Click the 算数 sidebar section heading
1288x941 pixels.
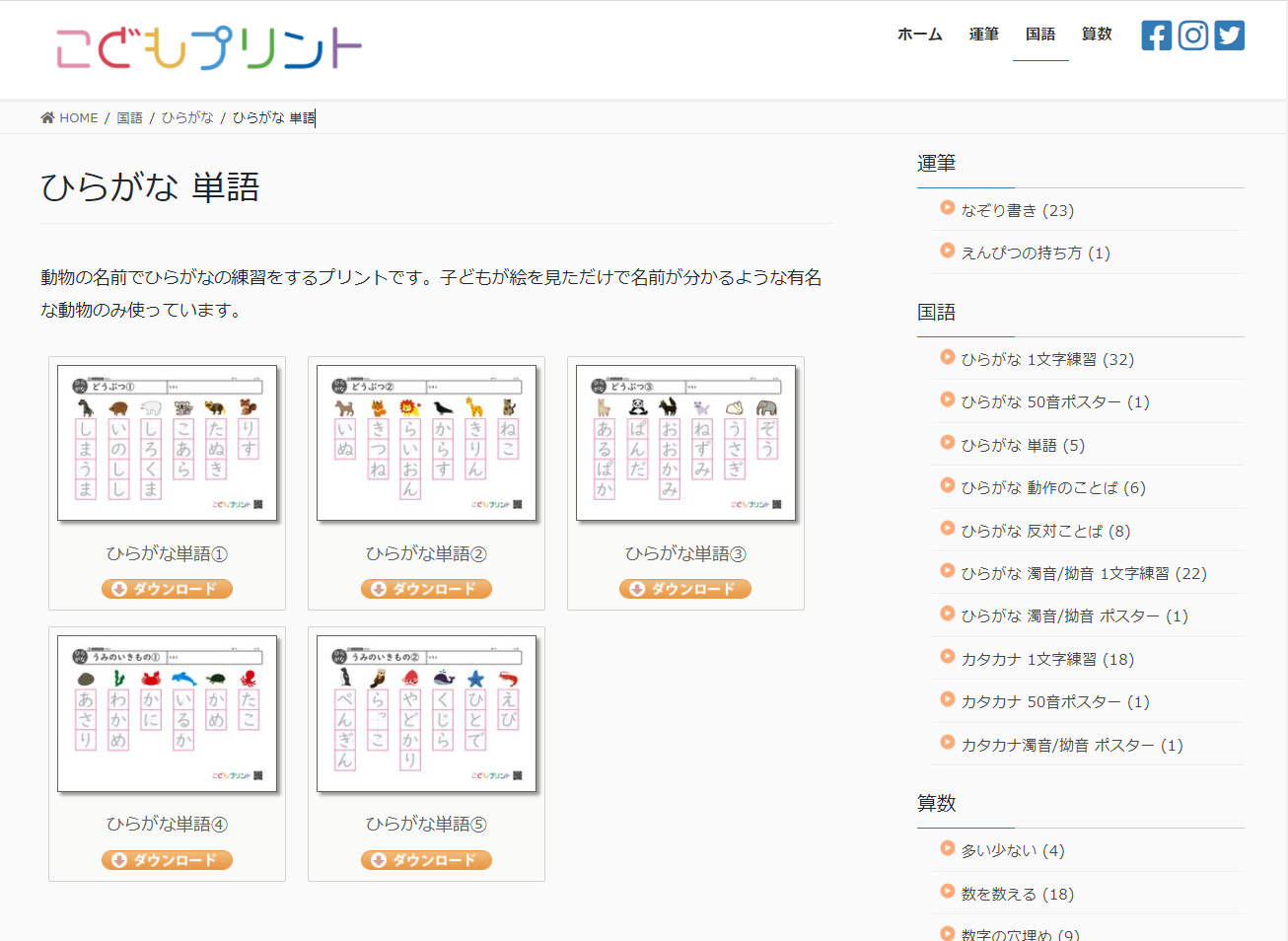936,804
